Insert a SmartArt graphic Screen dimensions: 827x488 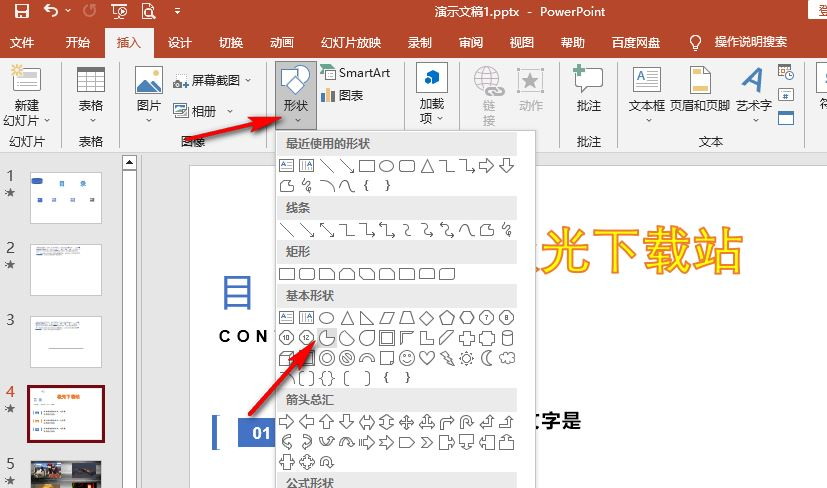(355, 73)
